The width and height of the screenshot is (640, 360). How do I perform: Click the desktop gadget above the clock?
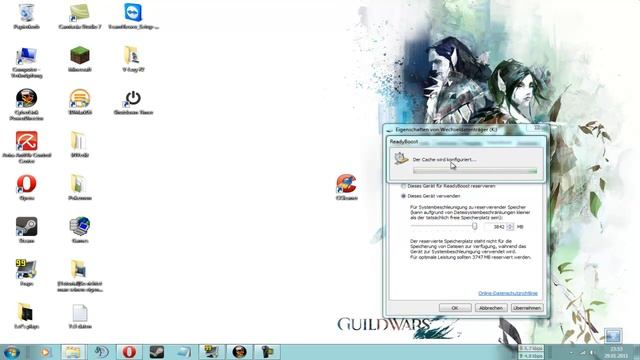pyautogui.click(x=613, y=336)
